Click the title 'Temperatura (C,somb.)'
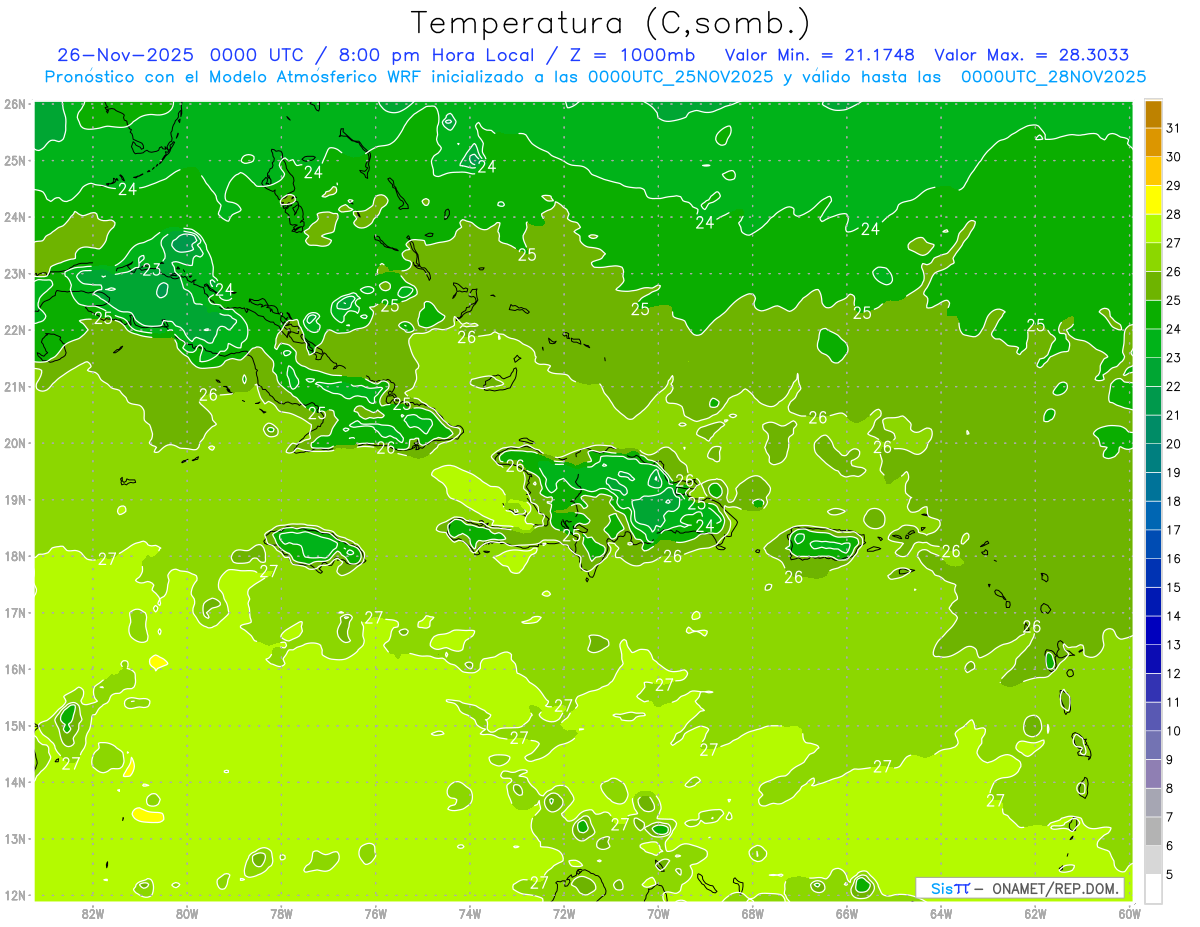The height and width of the screenshot is (927, 1200). point(610,23)
